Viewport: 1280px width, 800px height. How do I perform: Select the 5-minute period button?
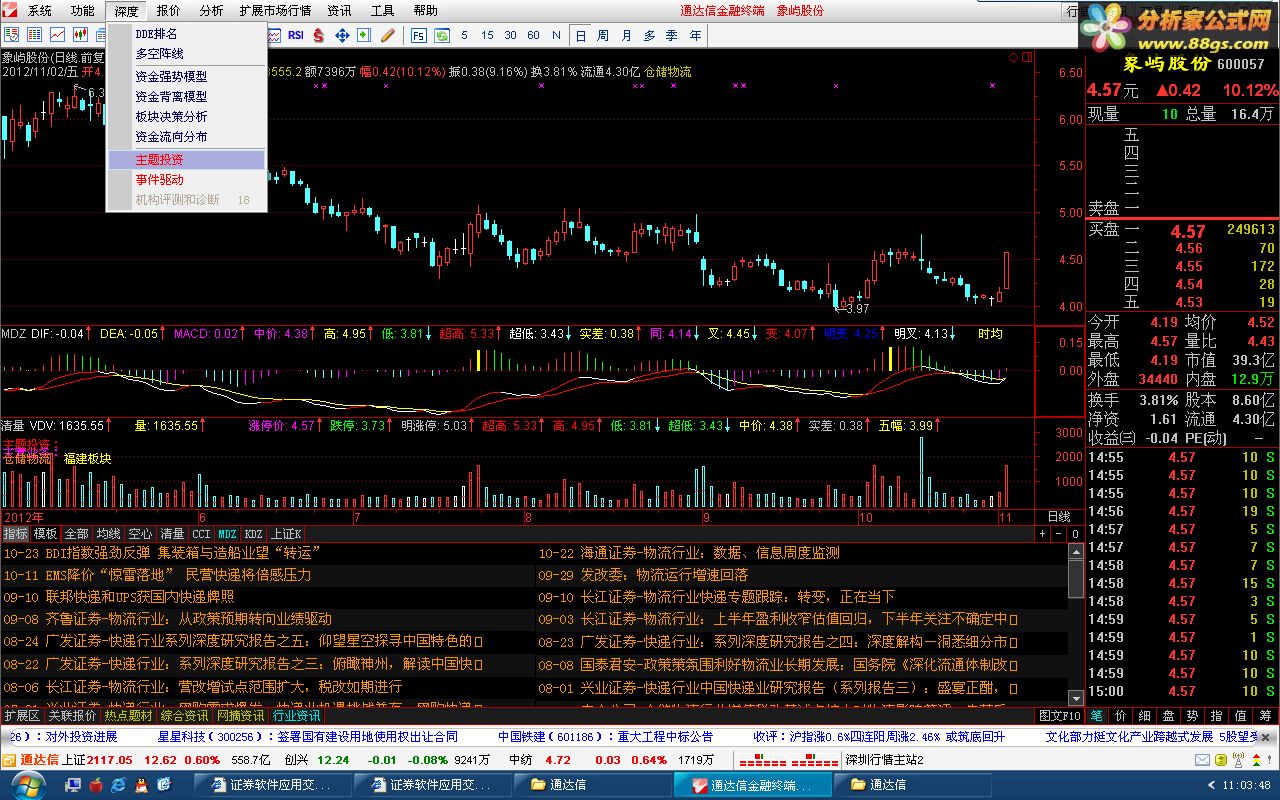tap(464, 35)
